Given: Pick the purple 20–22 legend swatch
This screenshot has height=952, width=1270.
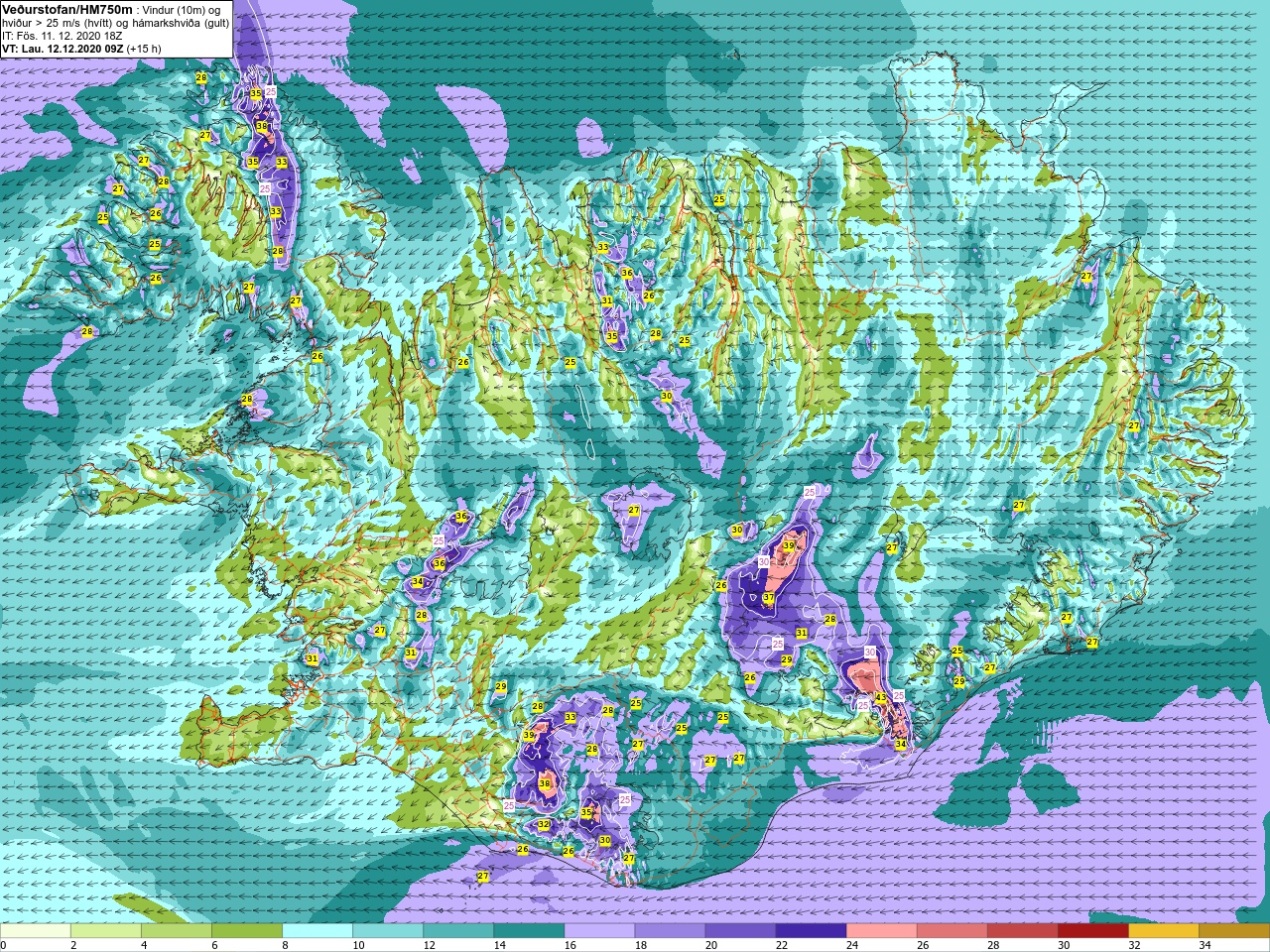Looking at the screenshot, I should [x=740, y=931].
